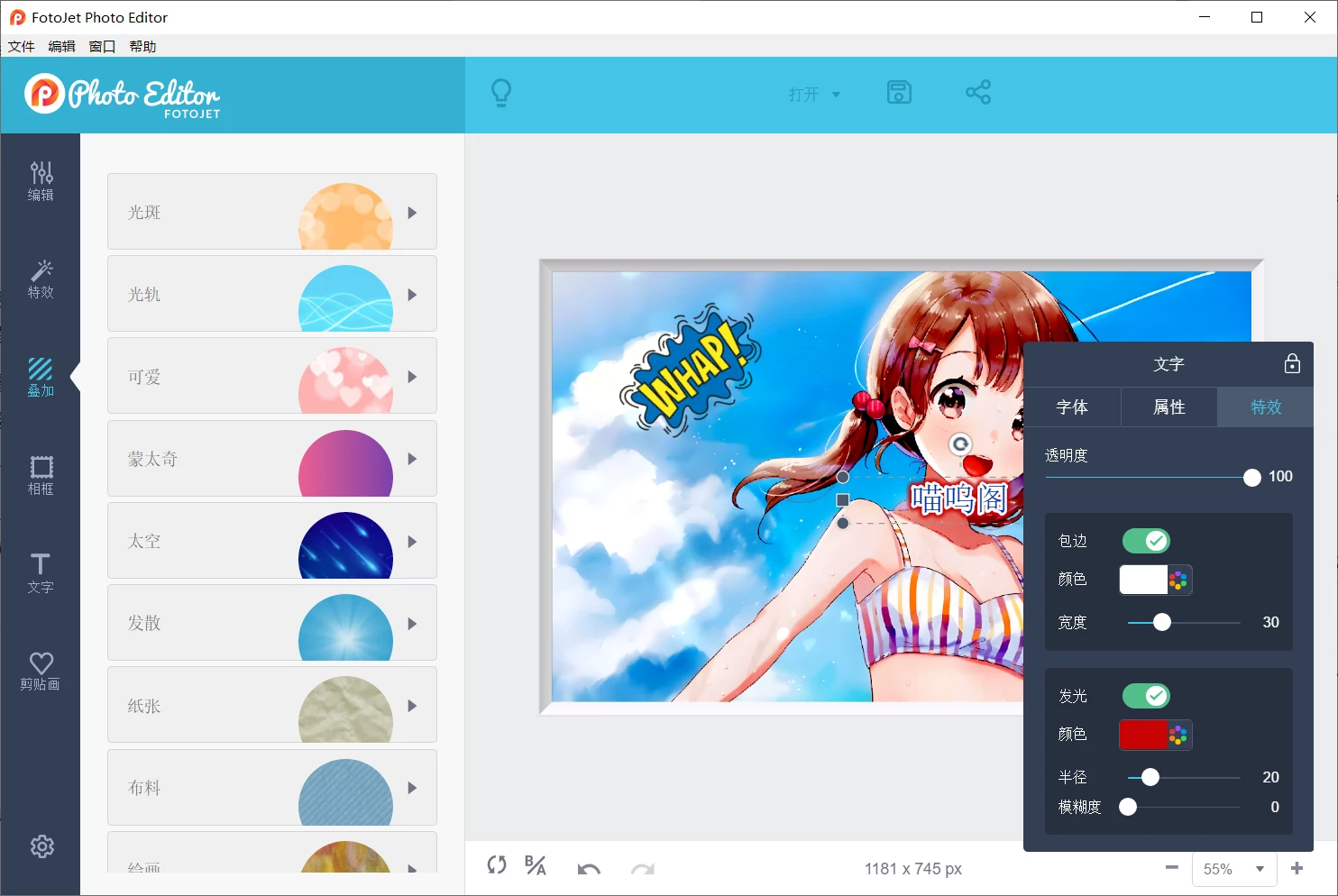Switch to the 属性 tab

(x=1169, y=407)
